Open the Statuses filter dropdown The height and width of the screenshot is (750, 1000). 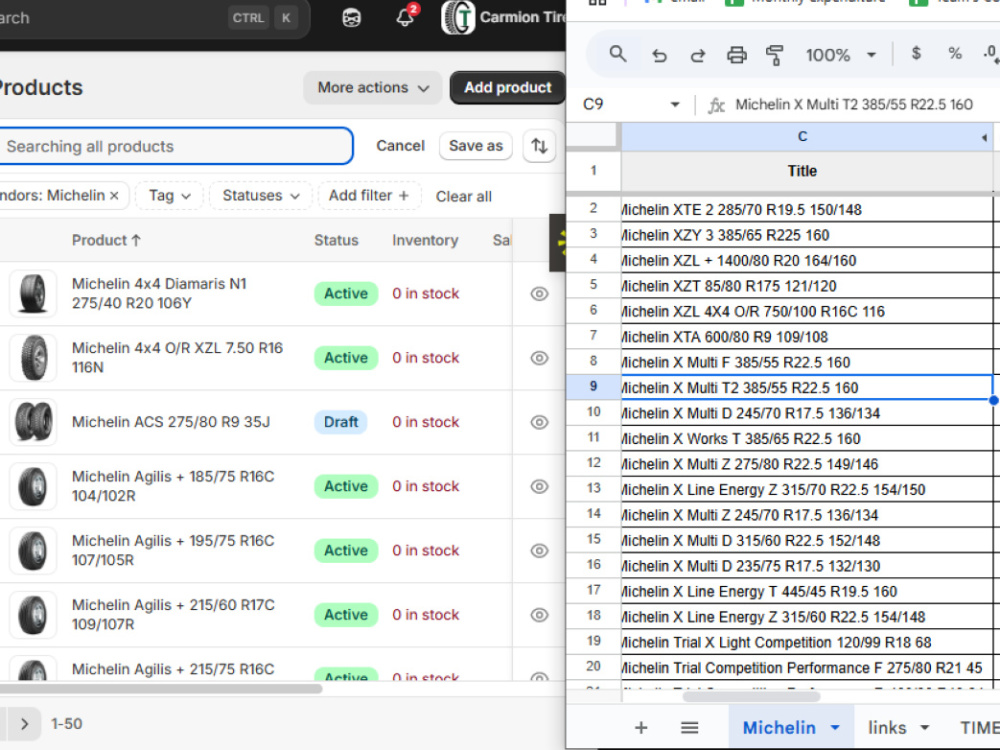point(260,196)
